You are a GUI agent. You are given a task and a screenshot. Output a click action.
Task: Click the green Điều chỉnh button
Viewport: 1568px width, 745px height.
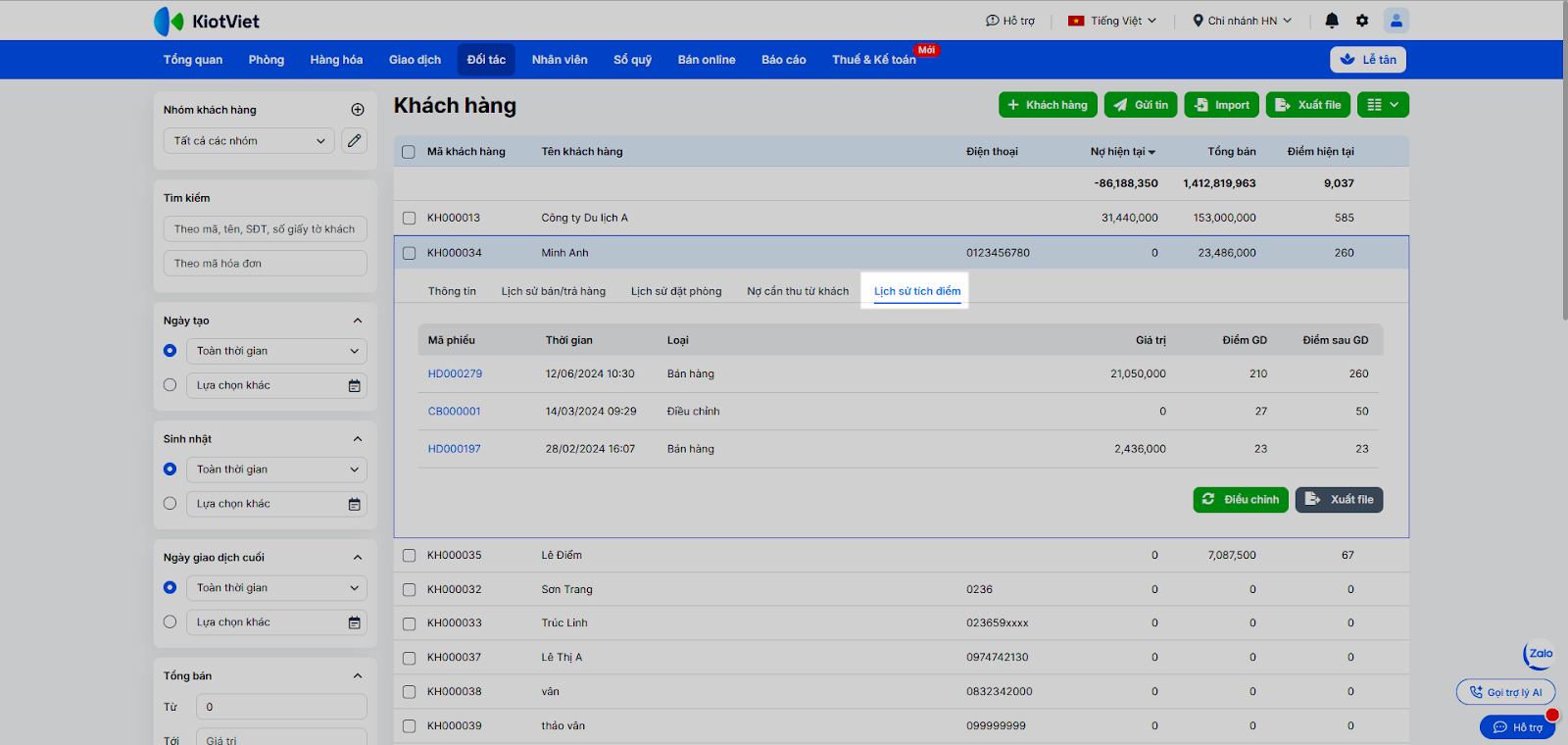(x=1240, y=500)
